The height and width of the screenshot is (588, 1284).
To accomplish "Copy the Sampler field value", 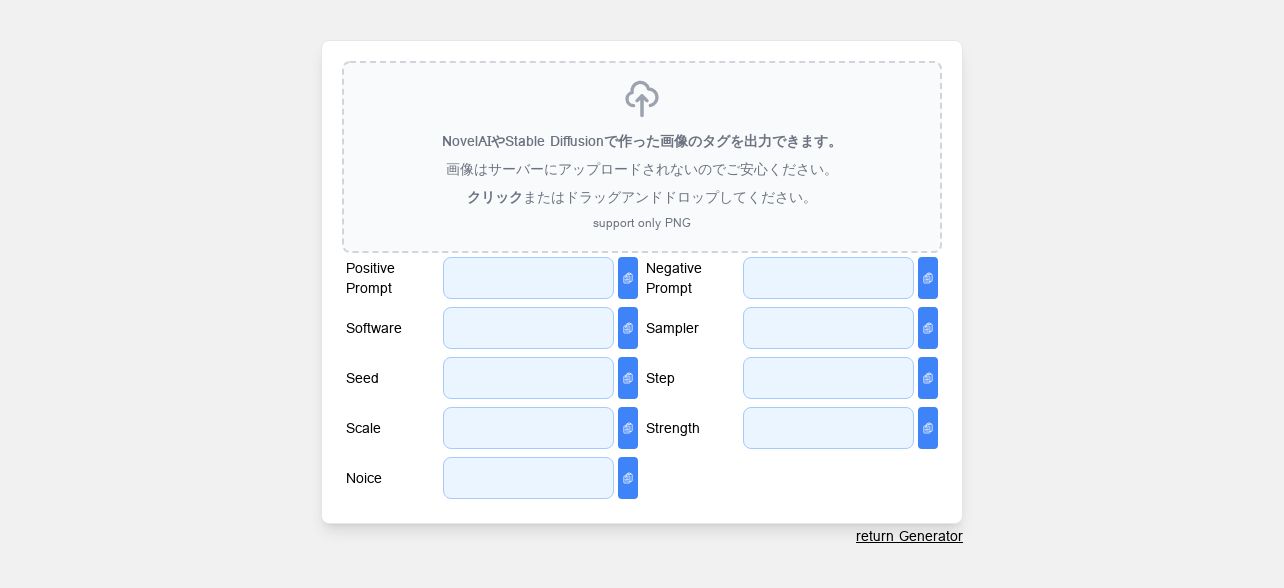I will (x=928, y=328).
